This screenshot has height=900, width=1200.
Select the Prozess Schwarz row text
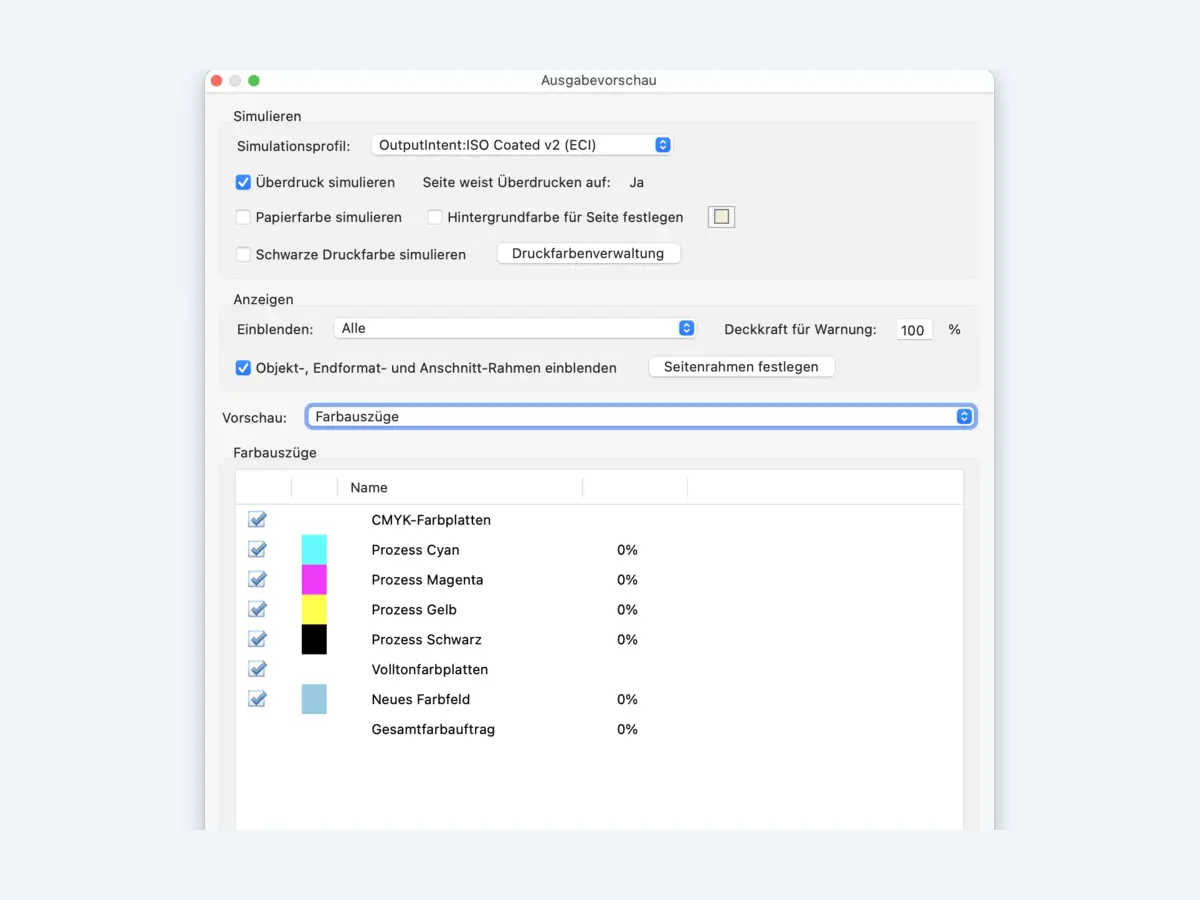point(426,640)
